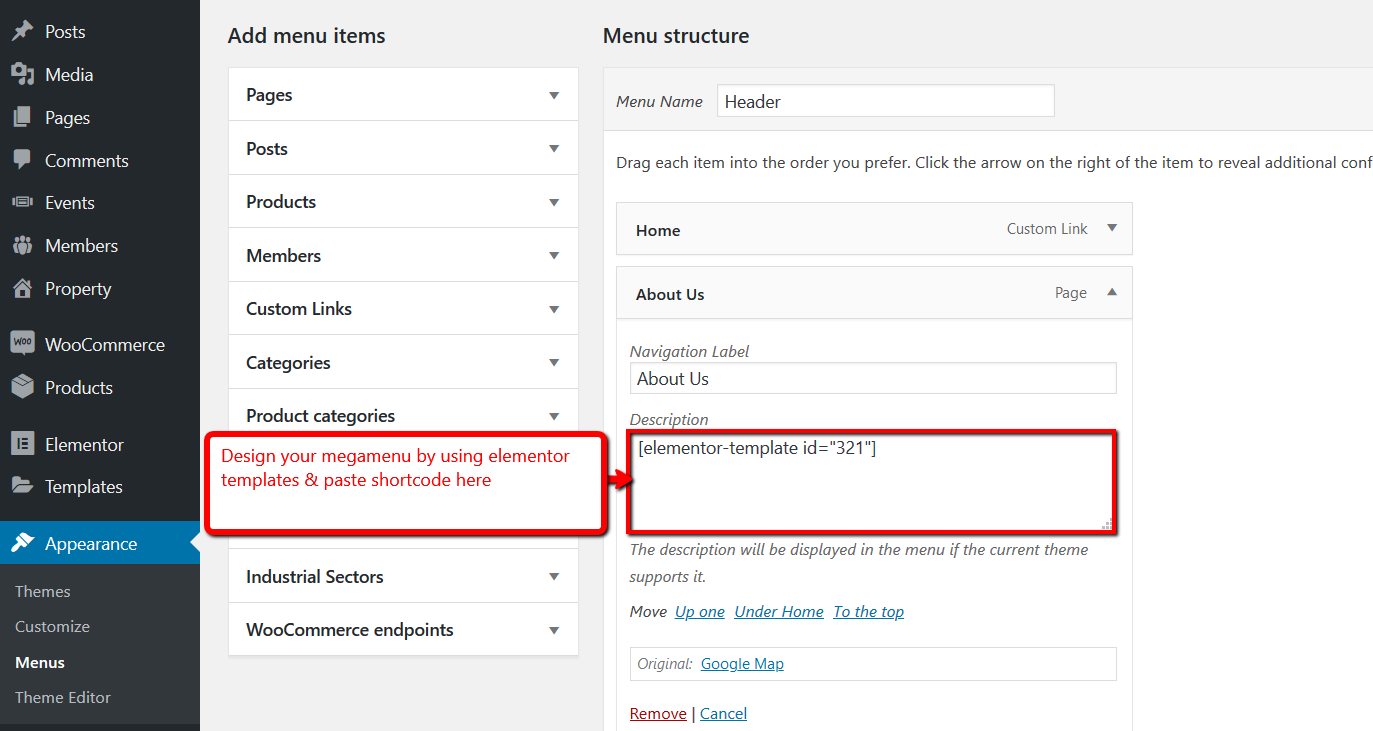Screen dimensions: 1373x731
Task: Go to Comments in the sidebar
Action: click(x=87, y=161)
